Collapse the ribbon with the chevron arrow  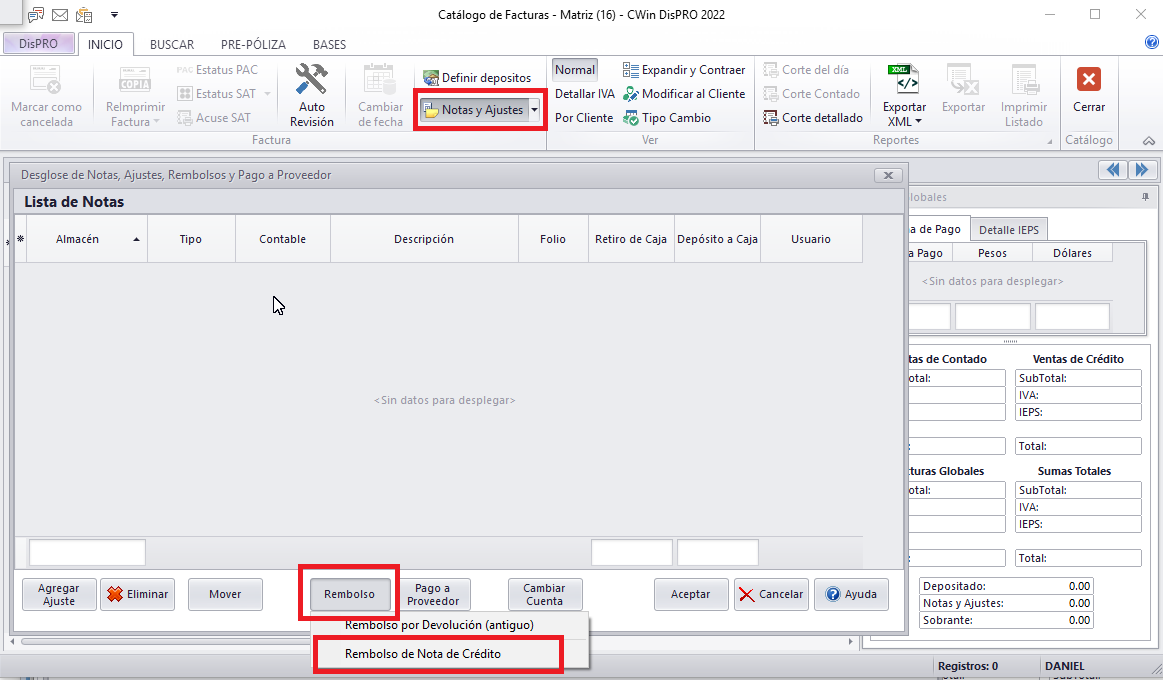pos(1148,141)
